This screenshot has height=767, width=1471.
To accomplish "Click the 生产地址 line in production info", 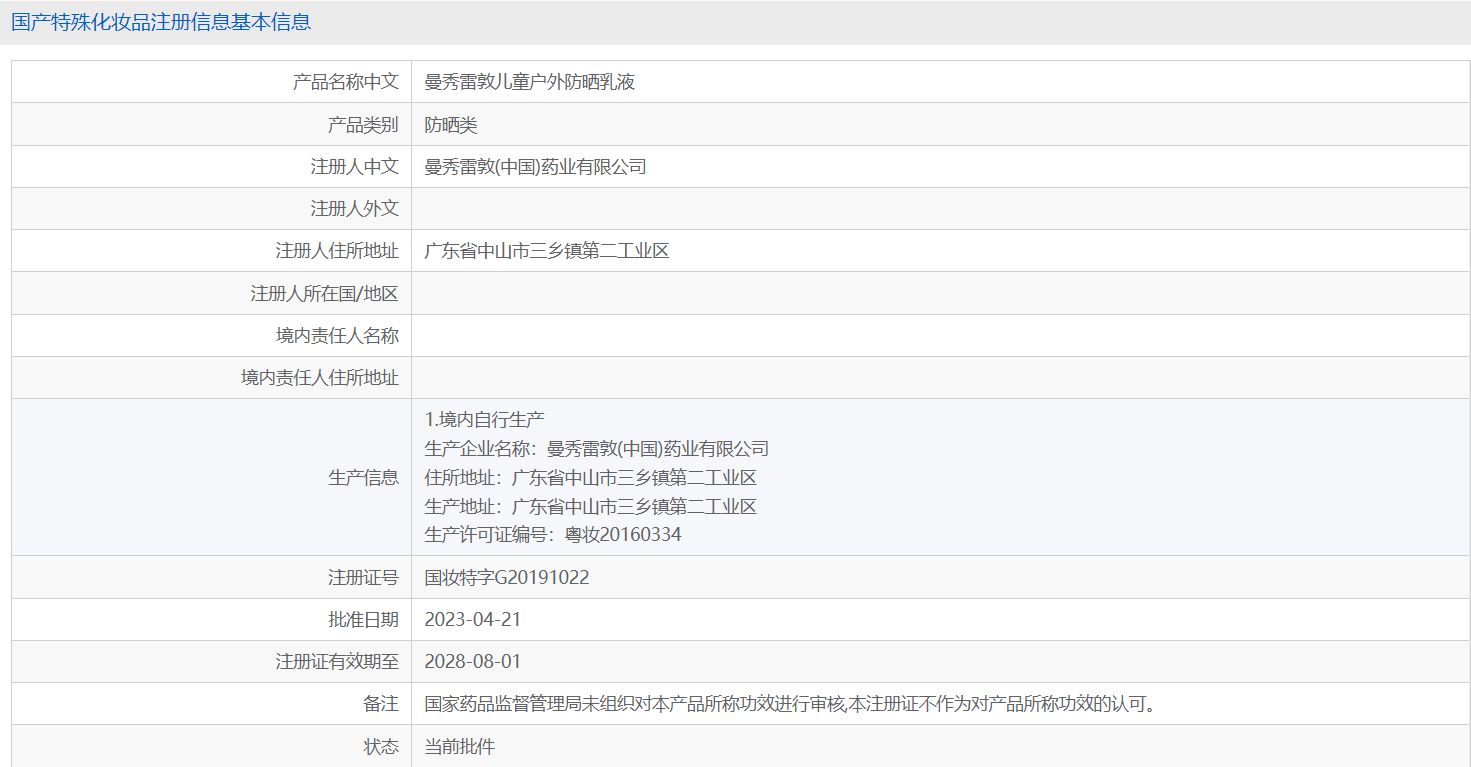I will pyautogui.click(x=590, y=506).
